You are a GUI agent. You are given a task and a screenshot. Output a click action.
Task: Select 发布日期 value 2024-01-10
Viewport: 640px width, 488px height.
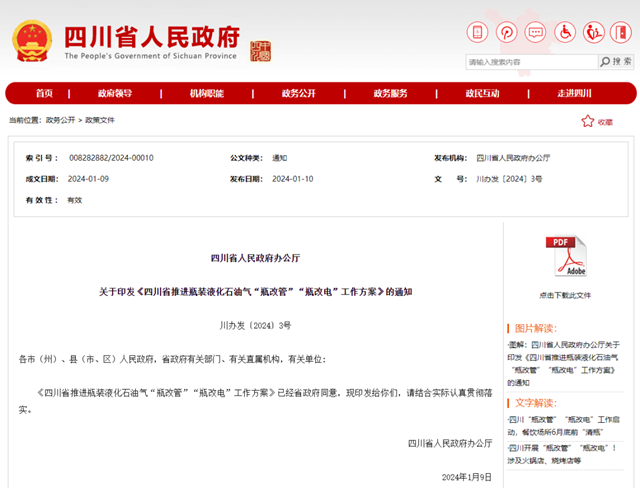(293, 179)
